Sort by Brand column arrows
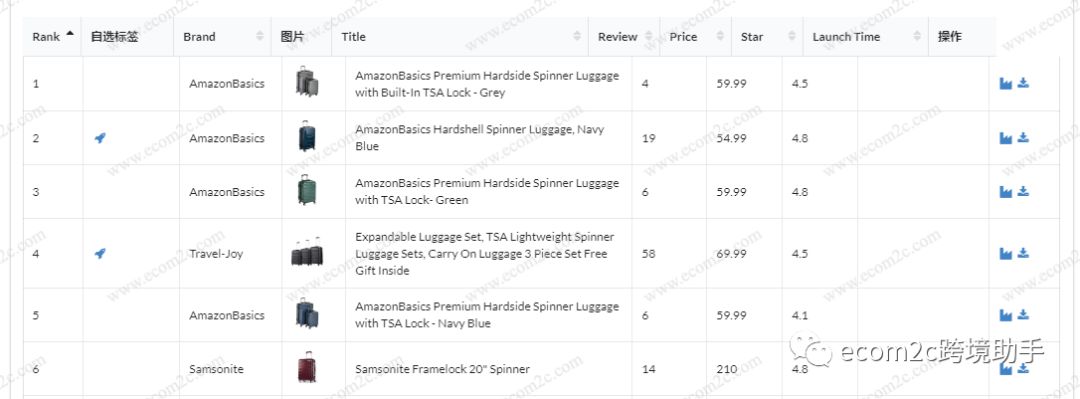The image size is (1080, 399). (x=260, y=37)
